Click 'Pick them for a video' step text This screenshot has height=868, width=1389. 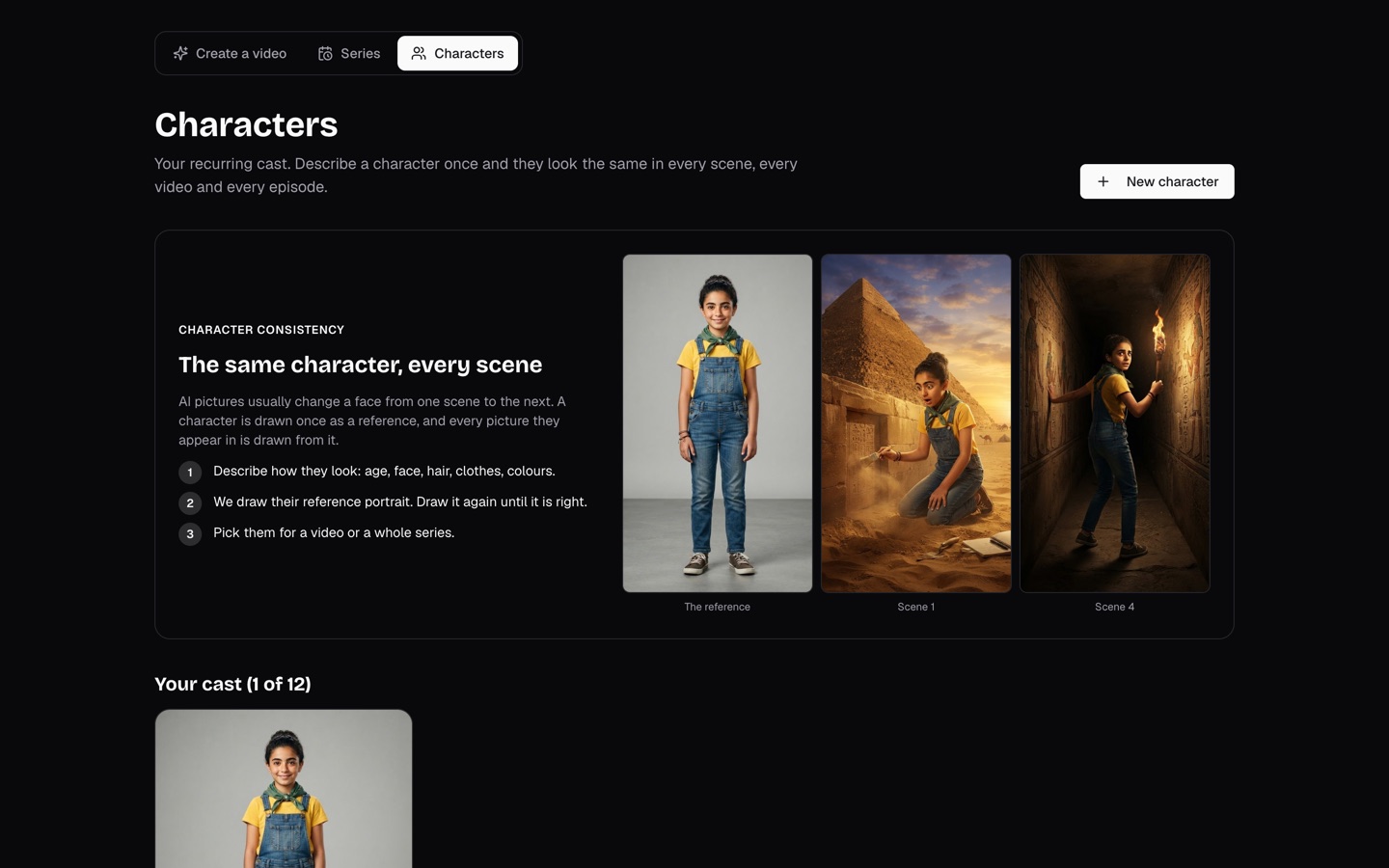334,532
